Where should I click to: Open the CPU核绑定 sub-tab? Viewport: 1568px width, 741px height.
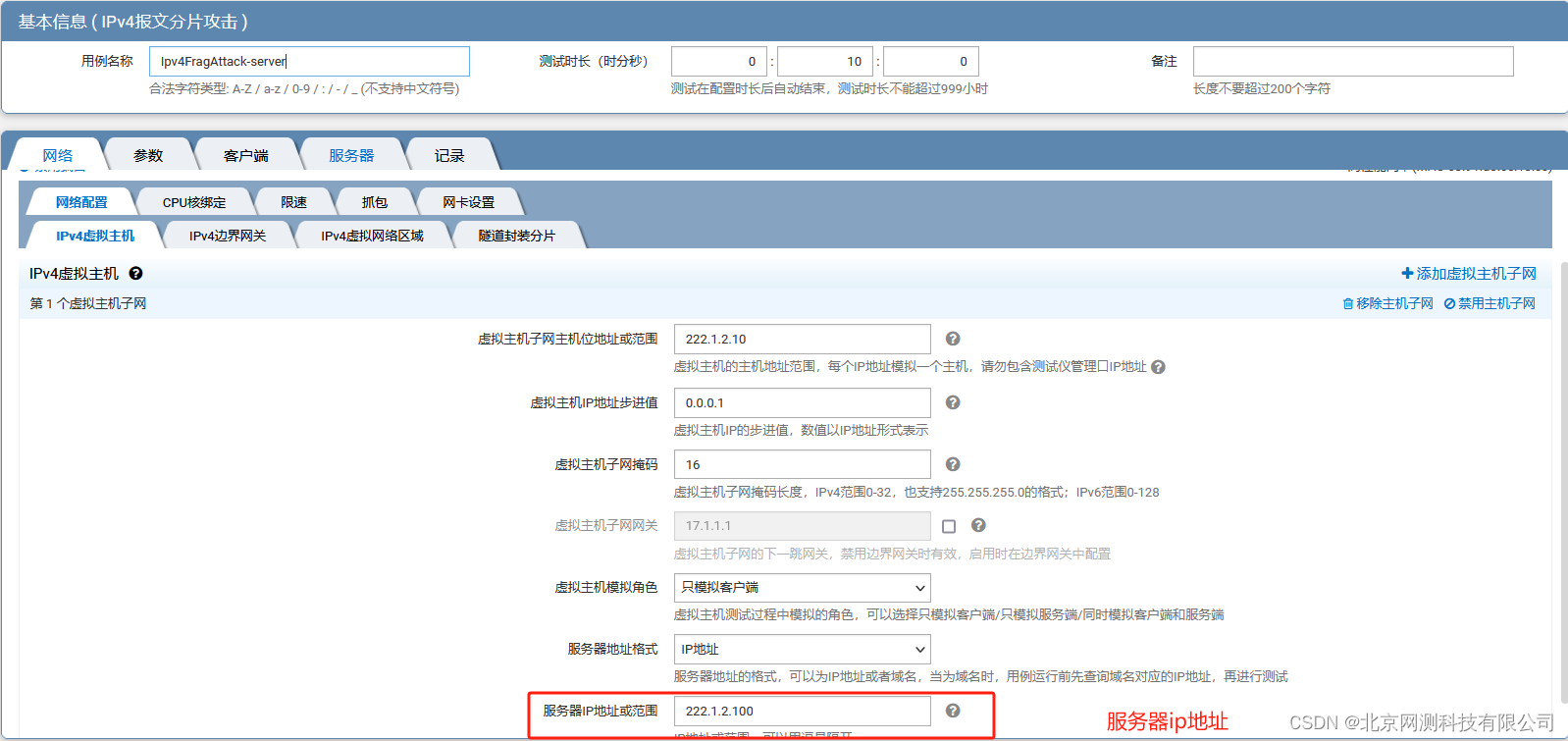click(x=194, y=202)
